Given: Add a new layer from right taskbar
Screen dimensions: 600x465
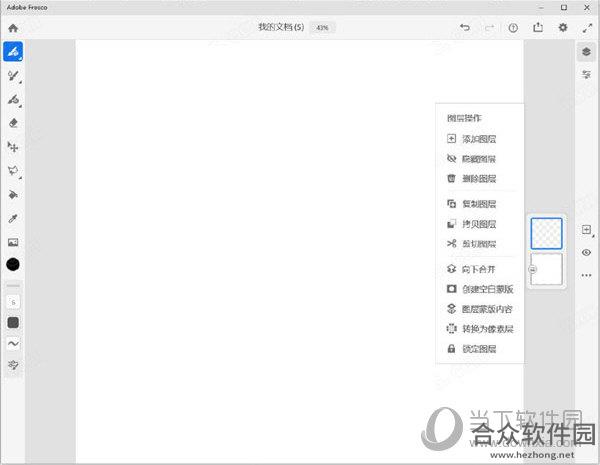Looking at the screenshot, I should (x=586, y=230).
